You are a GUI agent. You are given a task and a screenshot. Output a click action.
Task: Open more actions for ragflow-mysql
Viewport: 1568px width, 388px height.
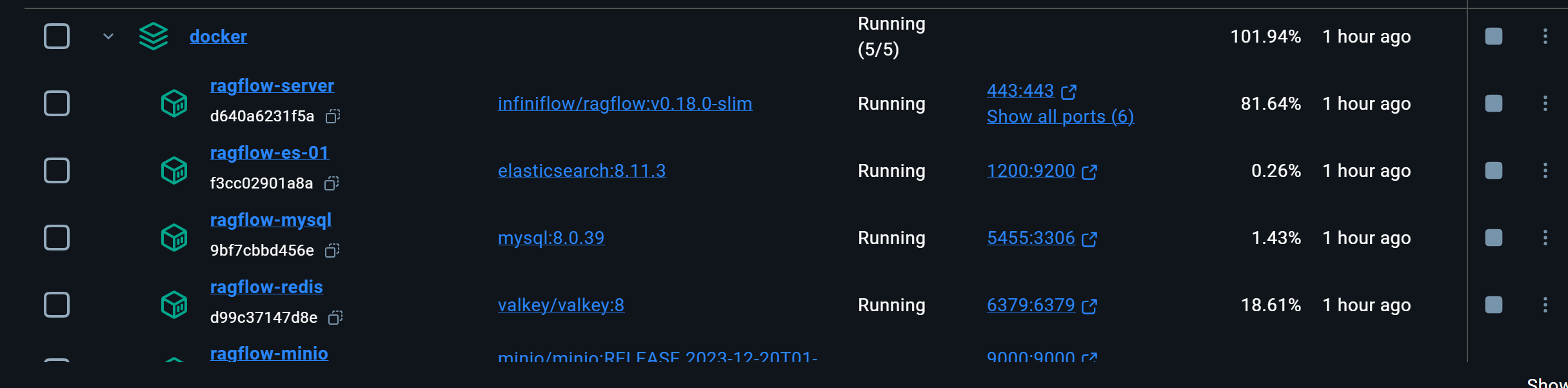click(1545, 238)
